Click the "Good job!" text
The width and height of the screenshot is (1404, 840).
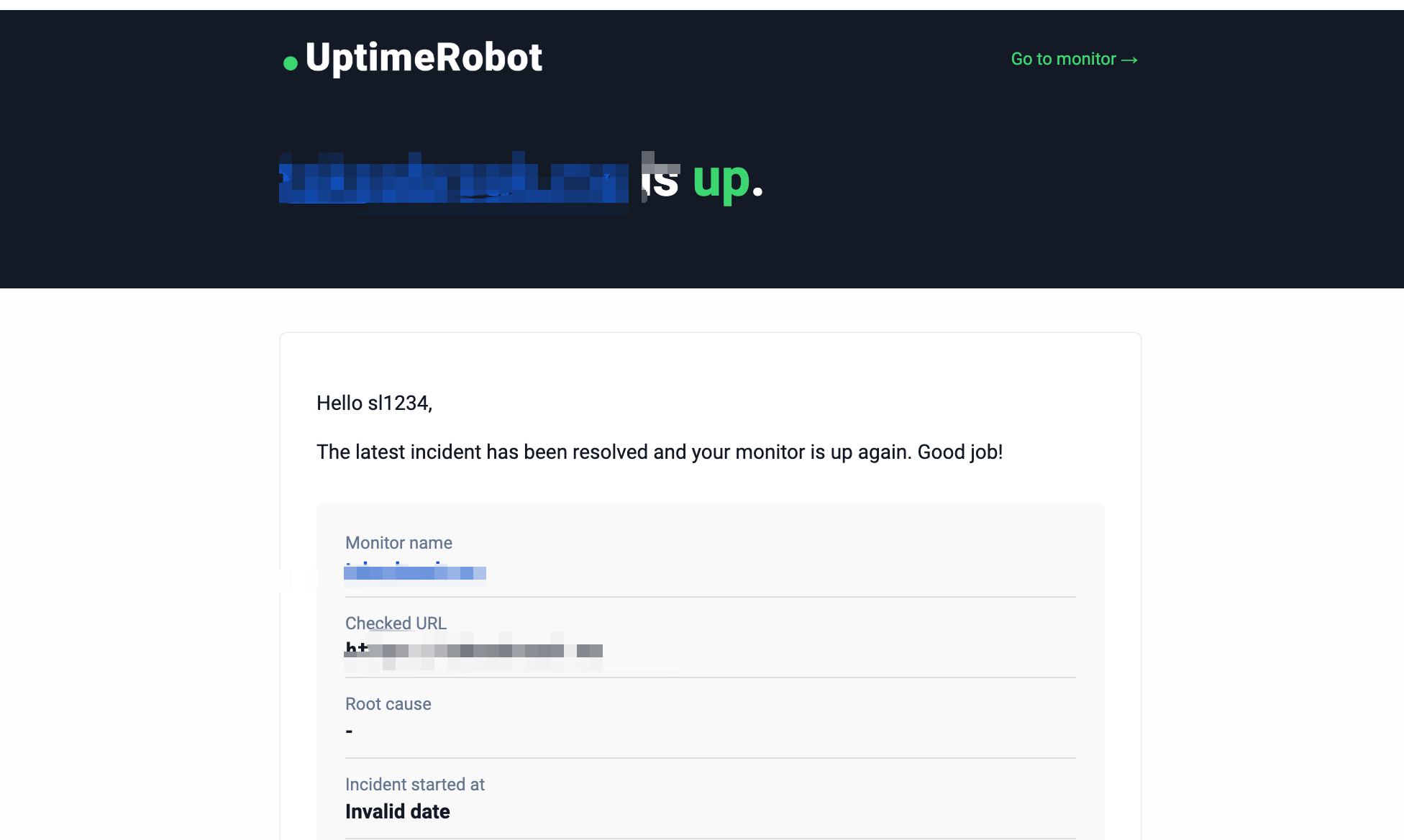960,452
